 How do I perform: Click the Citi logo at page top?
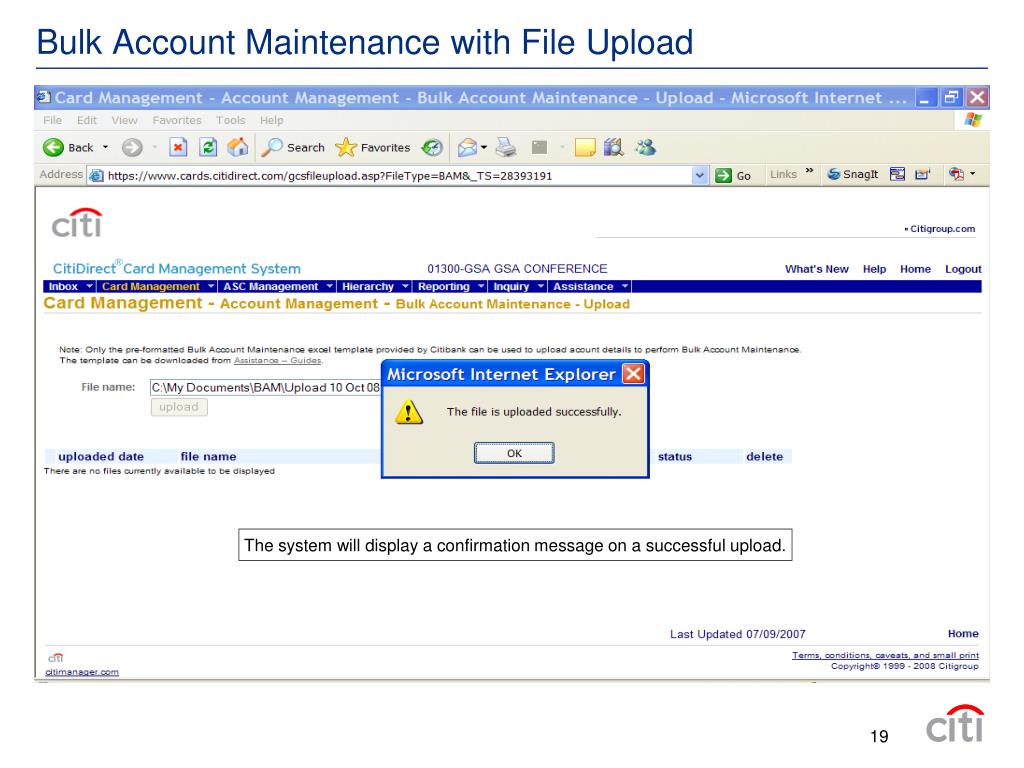point(77,223)
